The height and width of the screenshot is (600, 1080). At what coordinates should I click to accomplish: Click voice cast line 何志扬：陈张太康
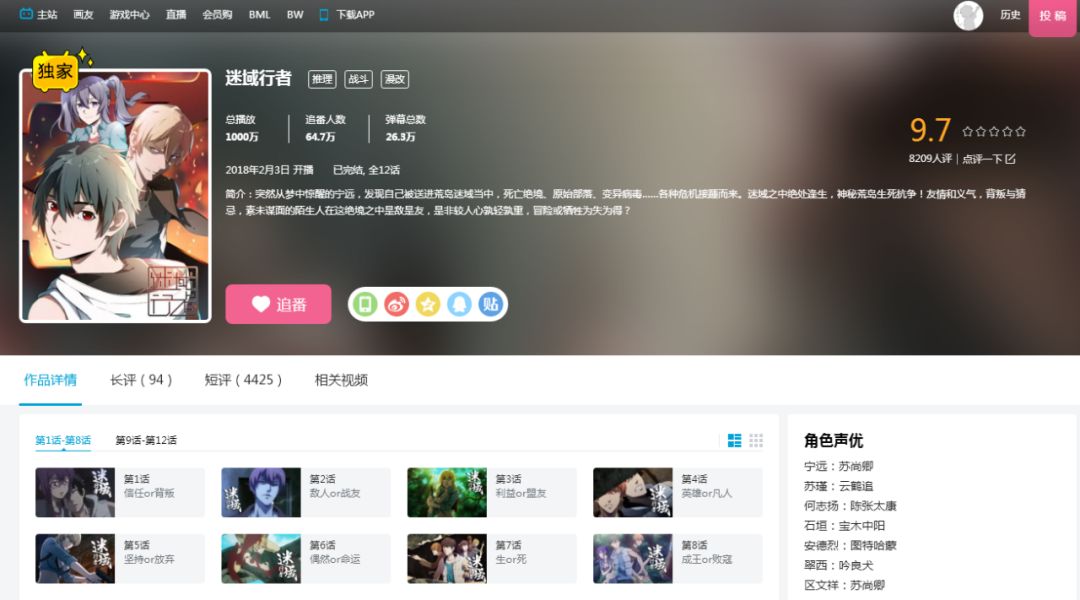pyautogui.click(x=850, y=506)
